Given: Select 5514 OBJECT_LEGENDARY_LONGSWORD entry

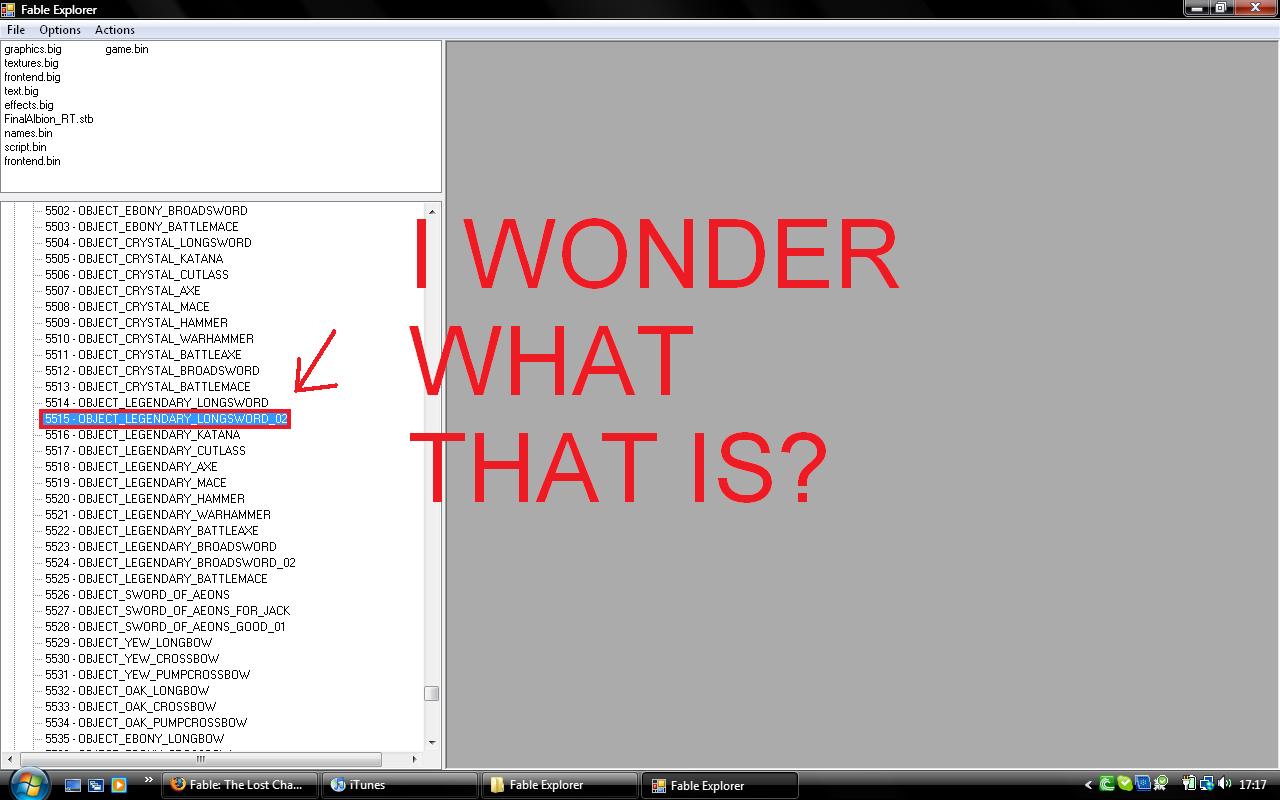Looking at the screenshot, I should tap(156, 403).
